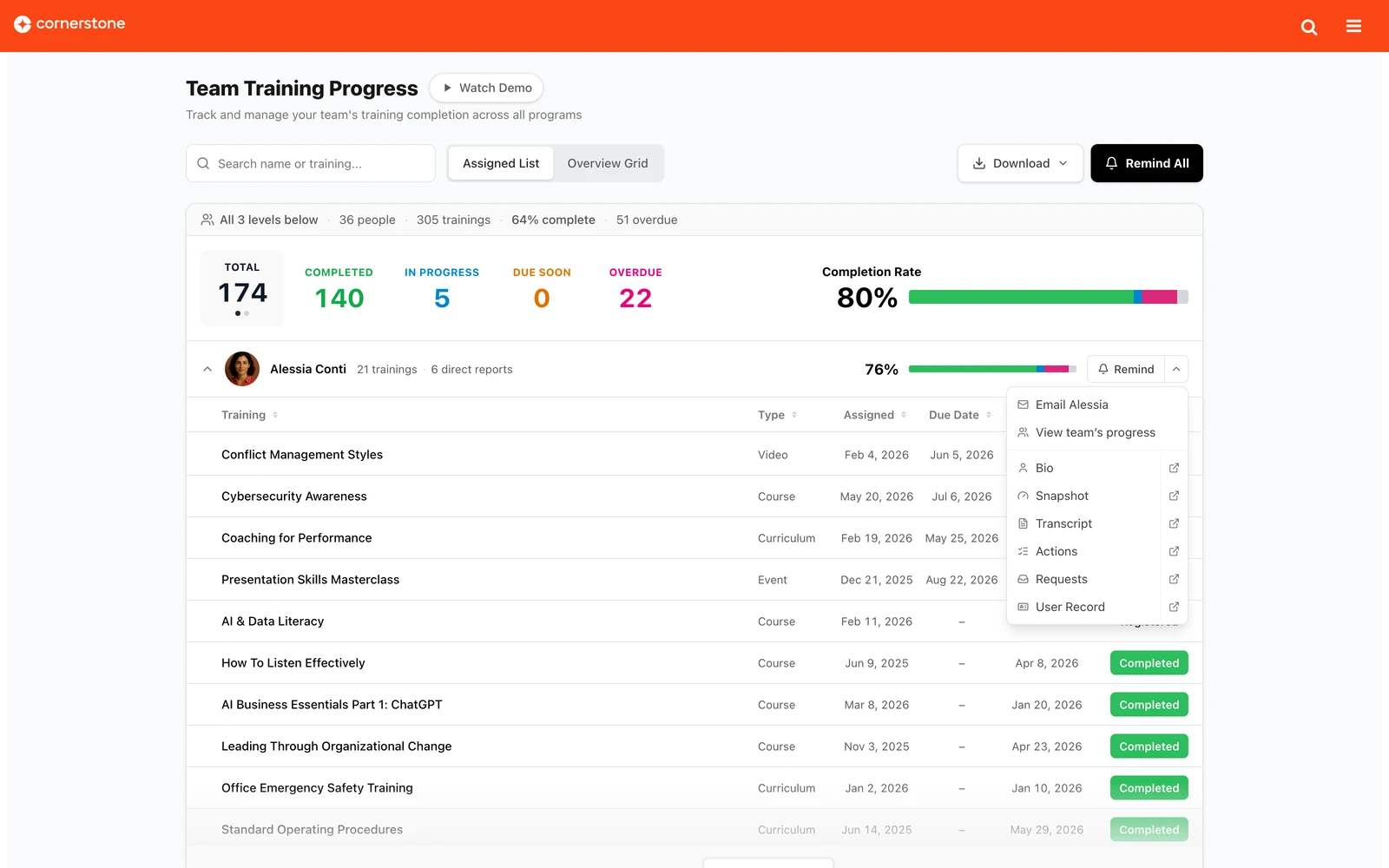This screenshot has width=1389, height=868.
Task: Select Bio from the dropdown menu
Action: [x=1085, y=468]
